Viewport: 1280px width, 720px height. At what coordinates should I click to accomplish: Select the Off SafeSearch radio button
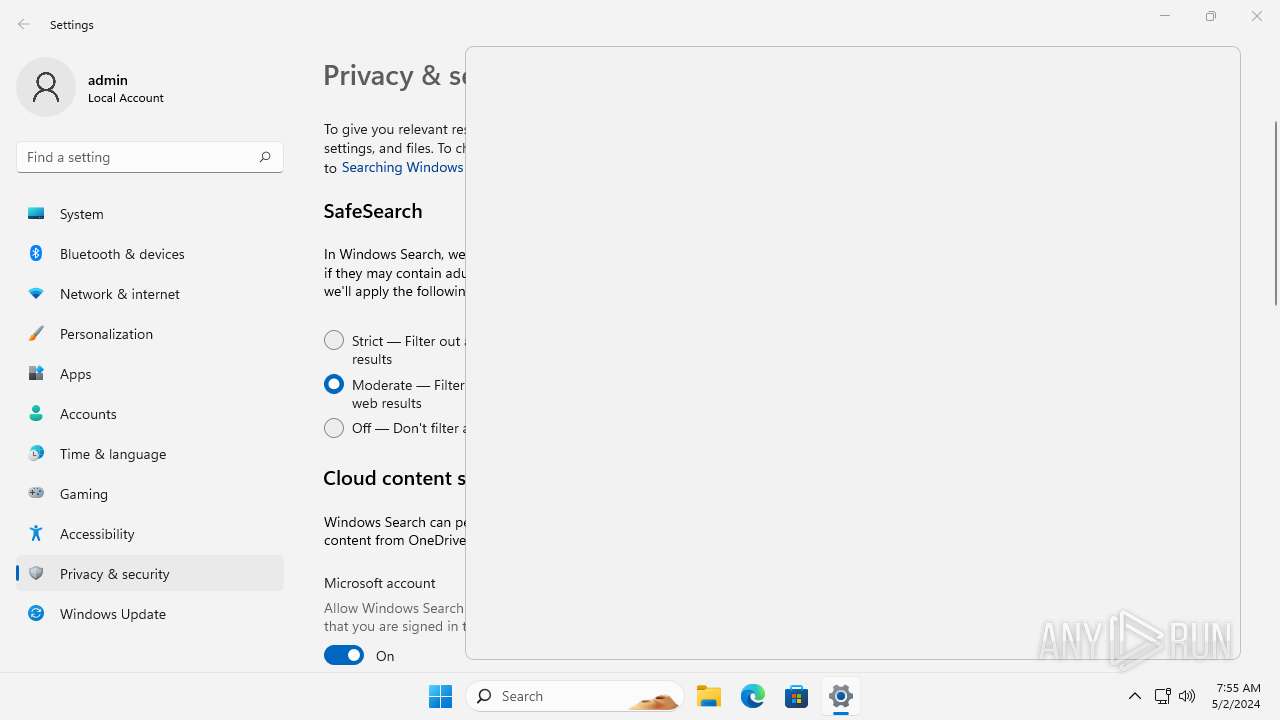pos(334,427)
